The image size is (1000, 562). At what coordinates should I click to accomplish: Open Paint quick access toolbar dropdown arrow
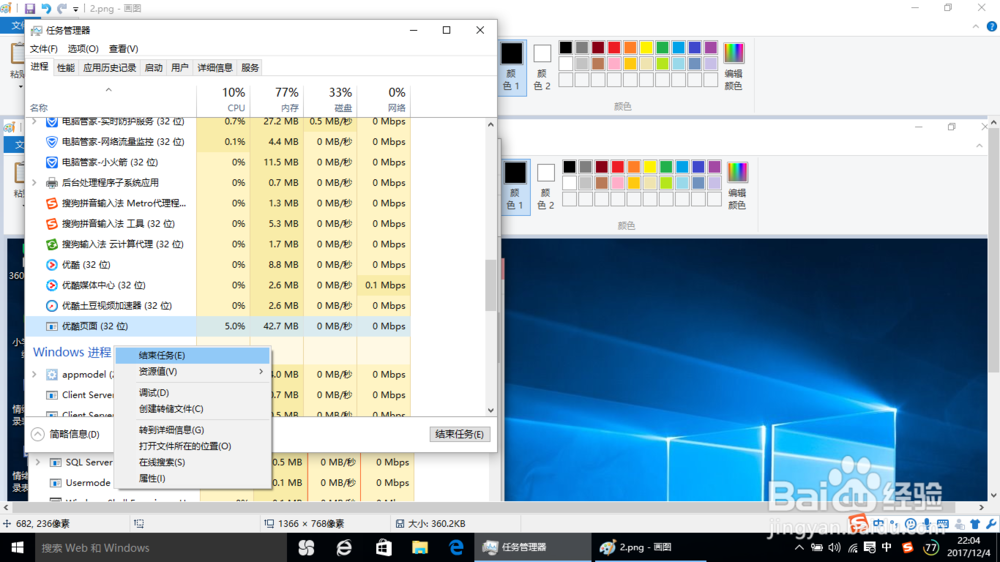point(76,9)
